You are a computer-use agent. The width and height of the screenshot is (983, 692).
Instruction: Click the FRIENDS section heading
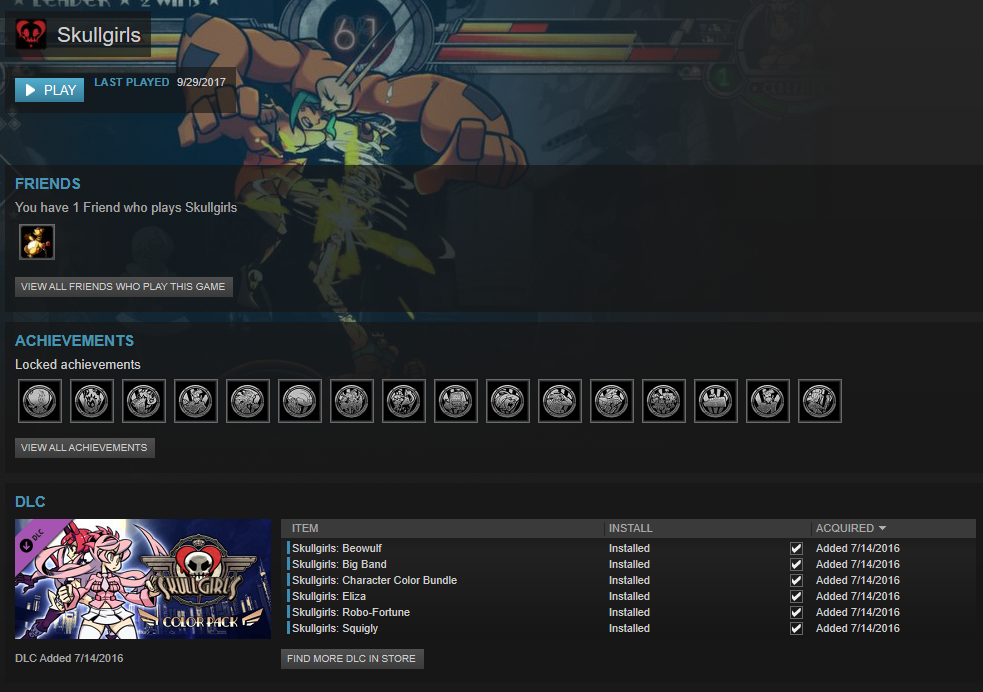click(x=48, y=184)
